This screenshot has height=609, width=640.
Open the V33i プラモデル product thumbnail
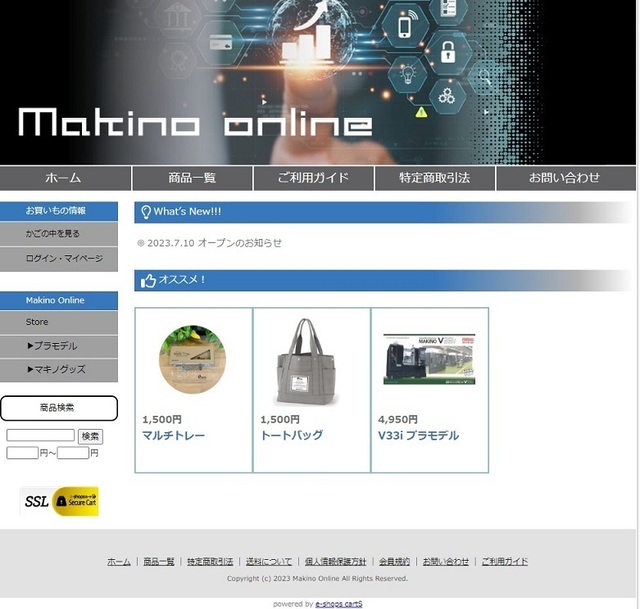(429, 360)
